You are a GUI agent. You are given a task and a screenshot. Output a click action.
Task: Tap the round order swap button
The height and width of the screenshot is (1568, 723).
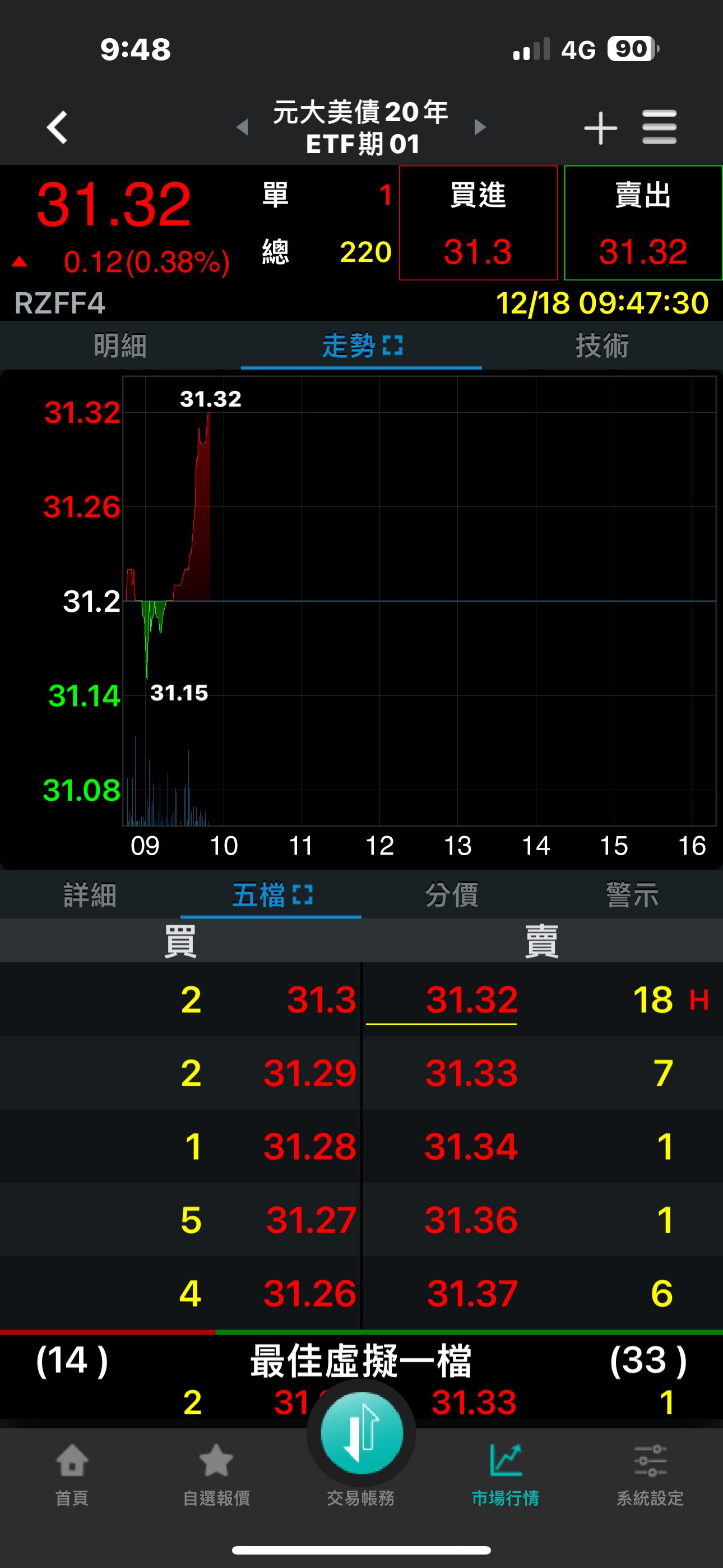[361, 1433]
